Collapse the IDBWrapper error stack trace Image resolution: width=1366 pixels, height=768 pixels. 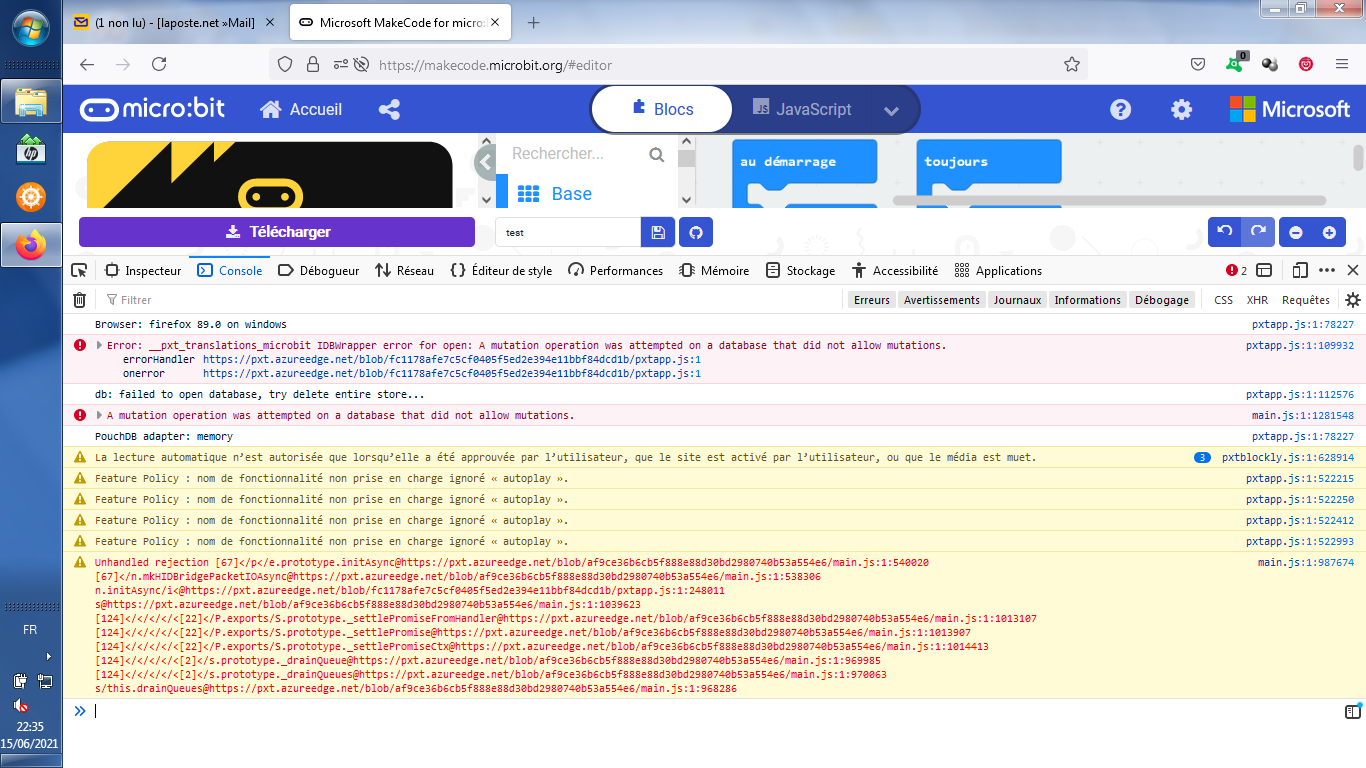click(98, 346)
